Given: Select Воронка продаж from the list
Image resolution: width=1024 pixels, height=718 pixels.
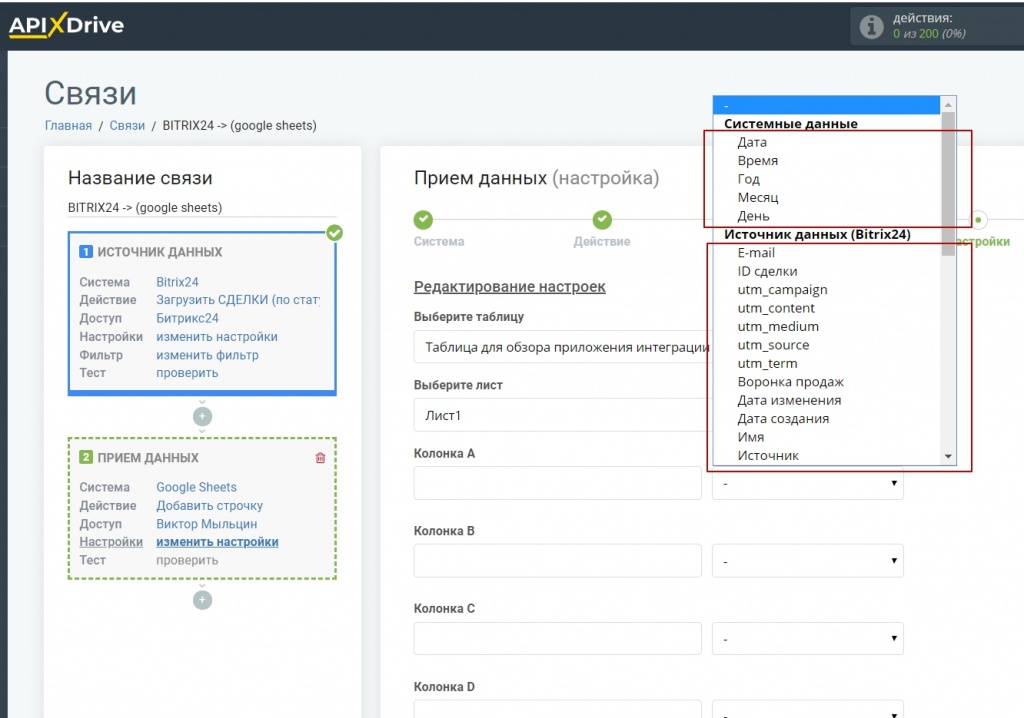Looking at the screenshot, I should click(x=826, y=382).
